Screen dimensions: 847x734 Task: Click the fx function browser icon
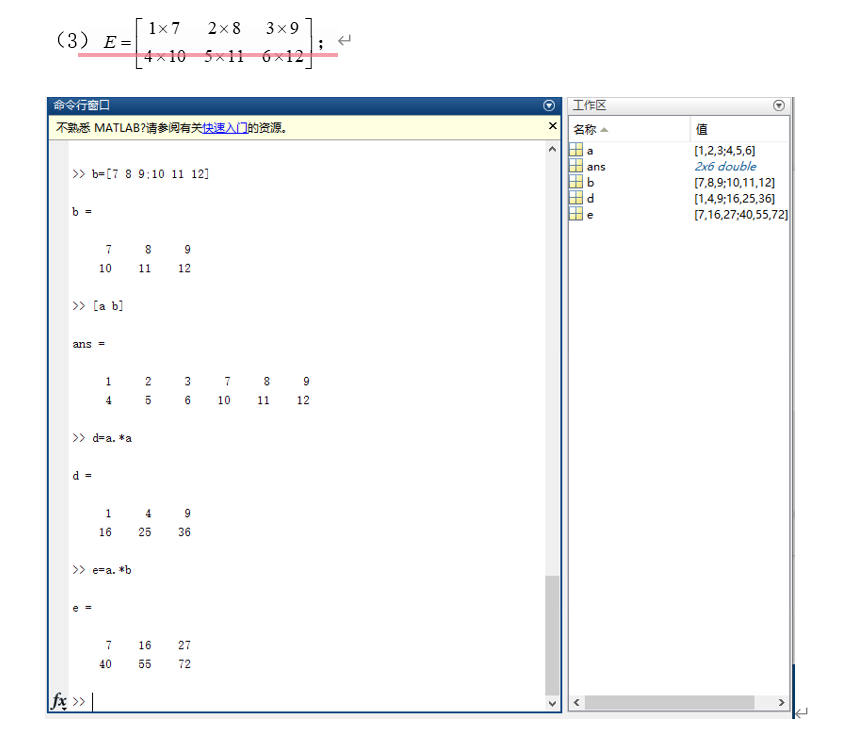click(x=59, y=701)
